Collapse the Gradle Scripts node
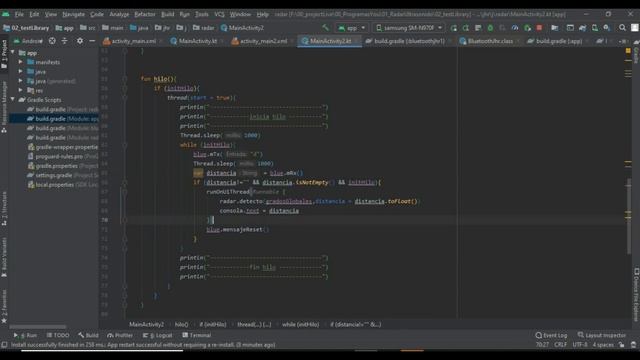640x360 pixels. [13, 100]
